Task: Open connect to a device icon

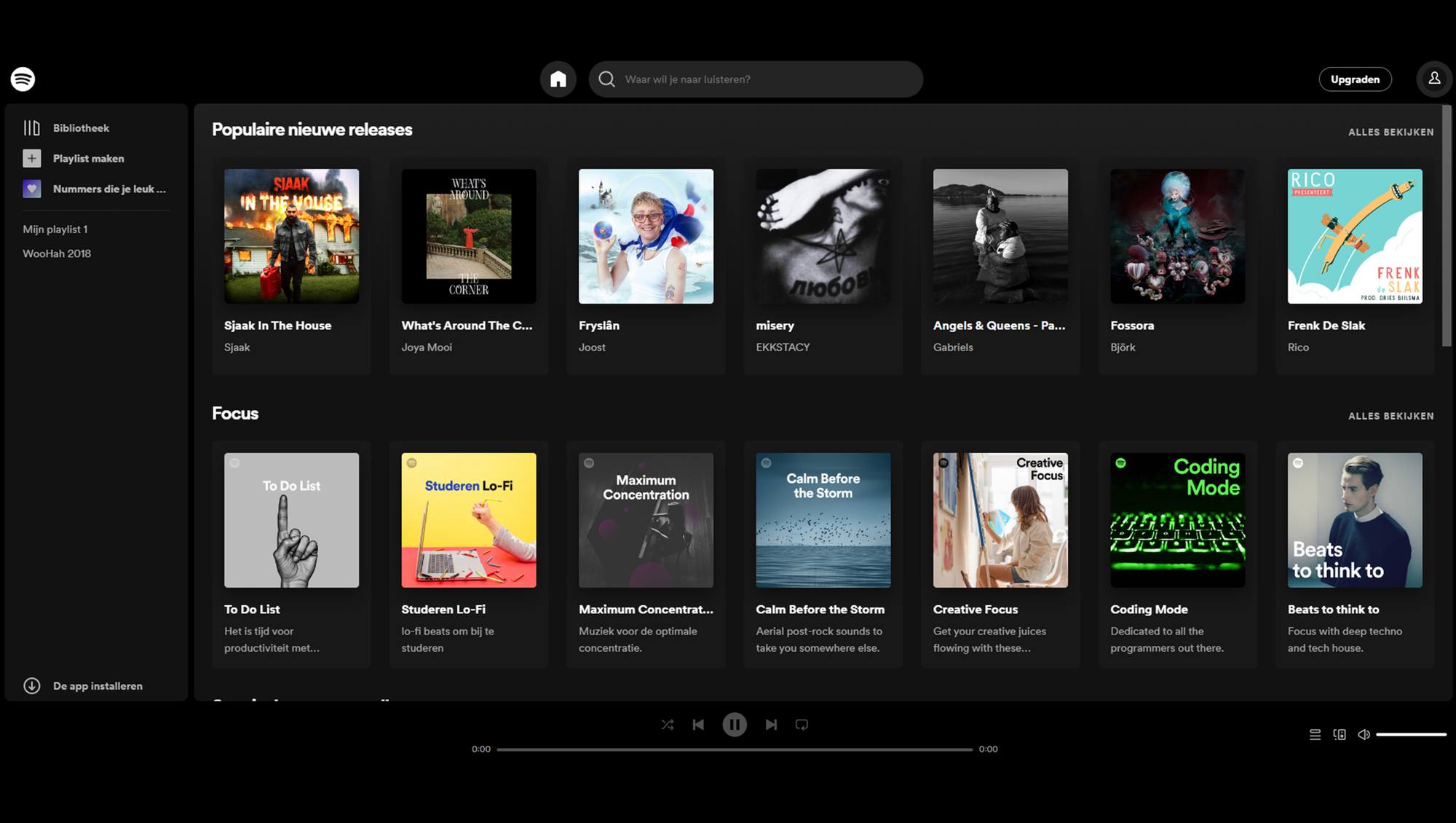Action: [1340, 734]
